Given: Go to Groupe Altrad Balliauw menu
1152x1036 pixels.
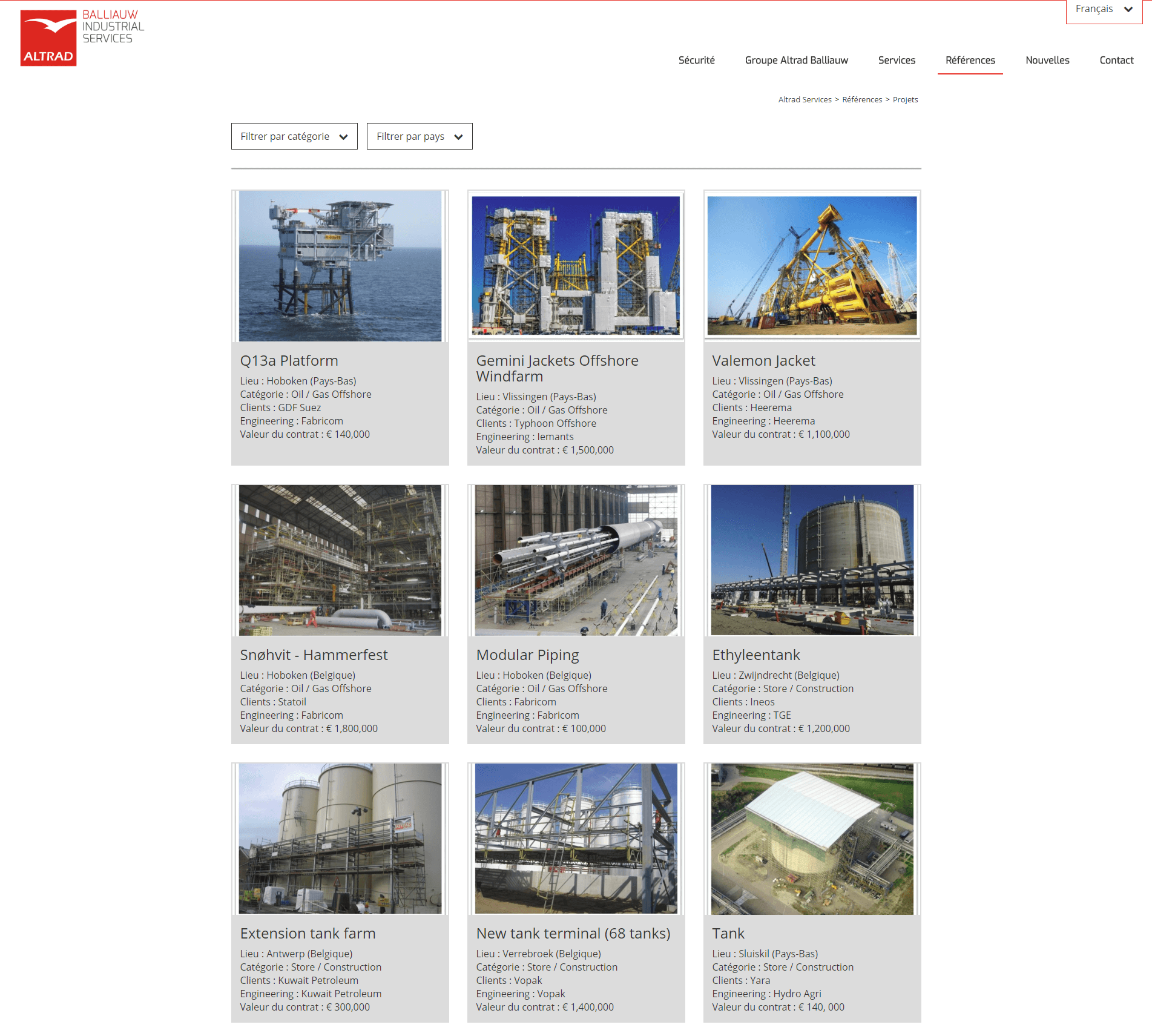Looking at the screenshot, I should (796, 60).
